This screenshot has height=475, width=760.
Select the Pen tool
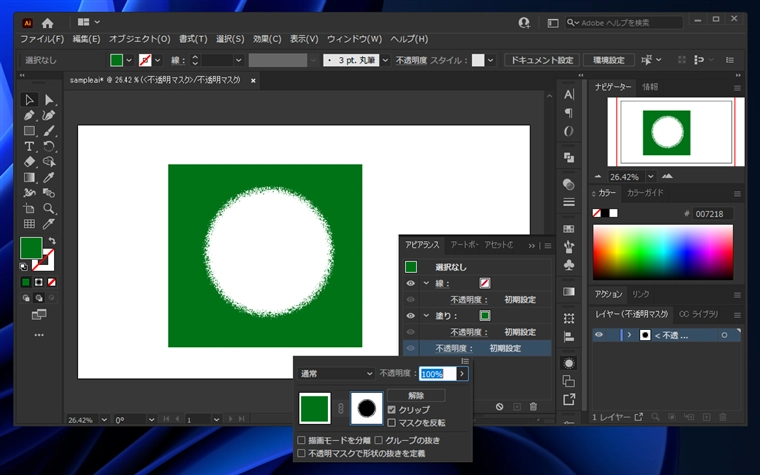[29, 115]
